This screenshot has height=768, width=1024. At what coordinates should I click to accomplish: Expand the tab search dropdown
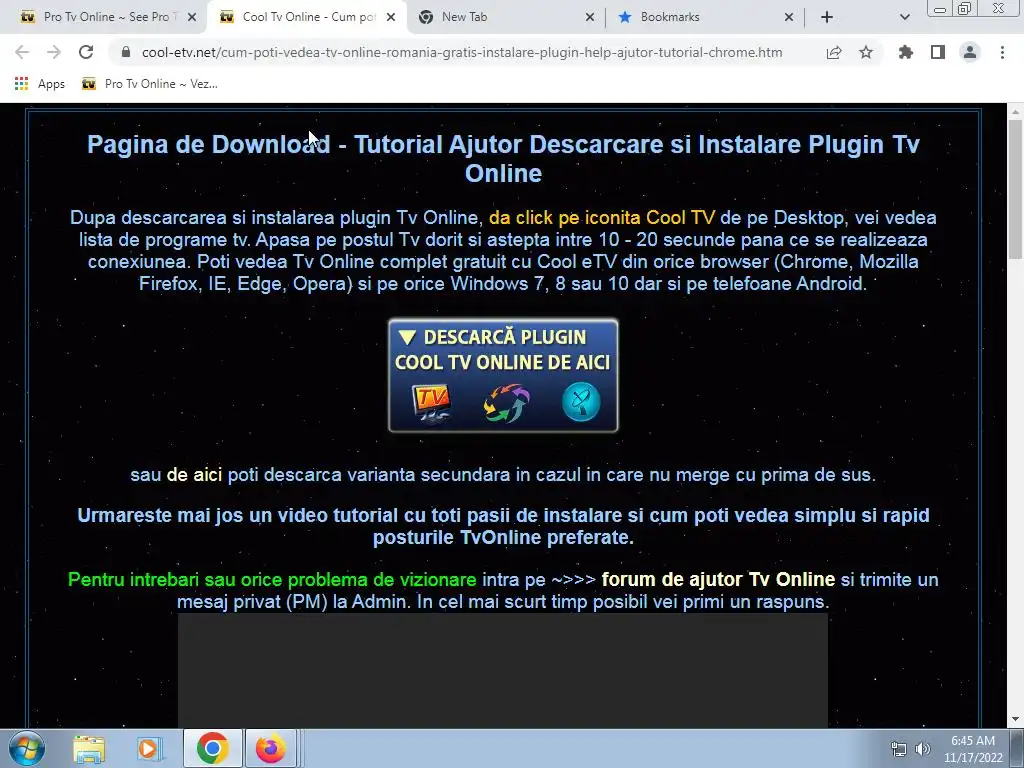pos(904,17)
